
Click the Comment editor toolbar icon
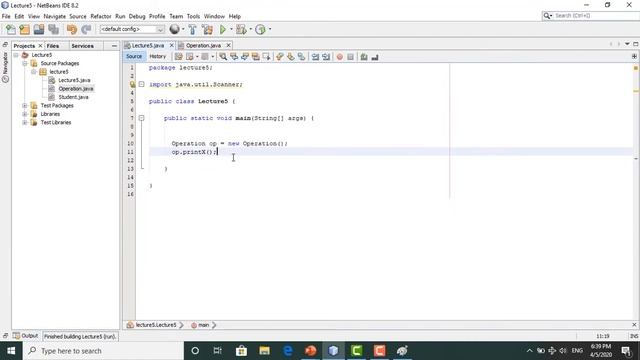click(x=364, y=57)
